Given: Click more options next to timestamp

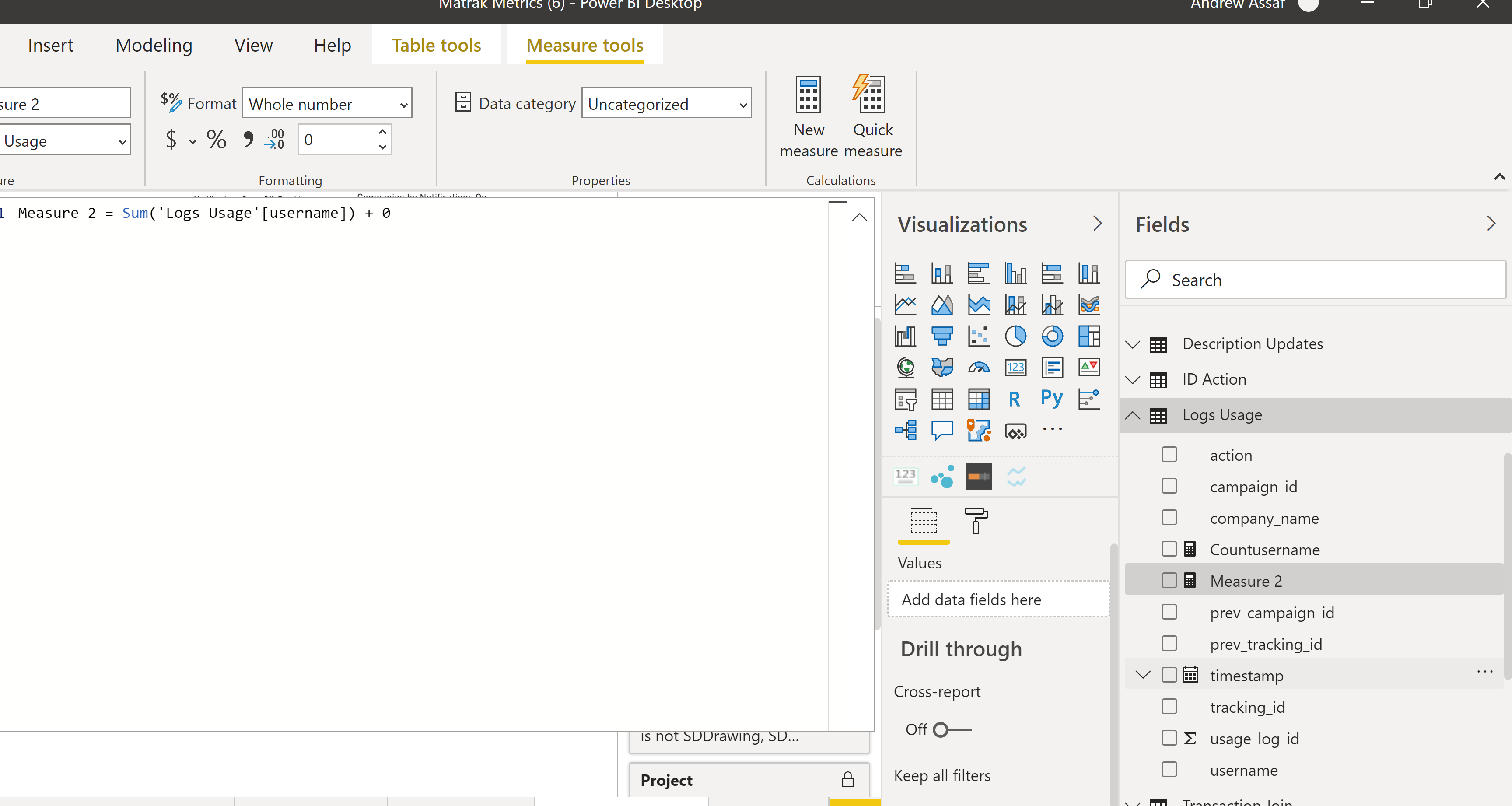Looking at the screenshot, I should 1484,673.
